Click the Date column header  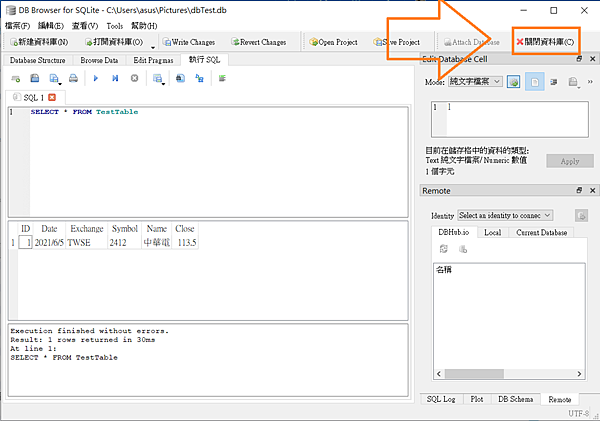pyautogui.click(x=49, y=229)
